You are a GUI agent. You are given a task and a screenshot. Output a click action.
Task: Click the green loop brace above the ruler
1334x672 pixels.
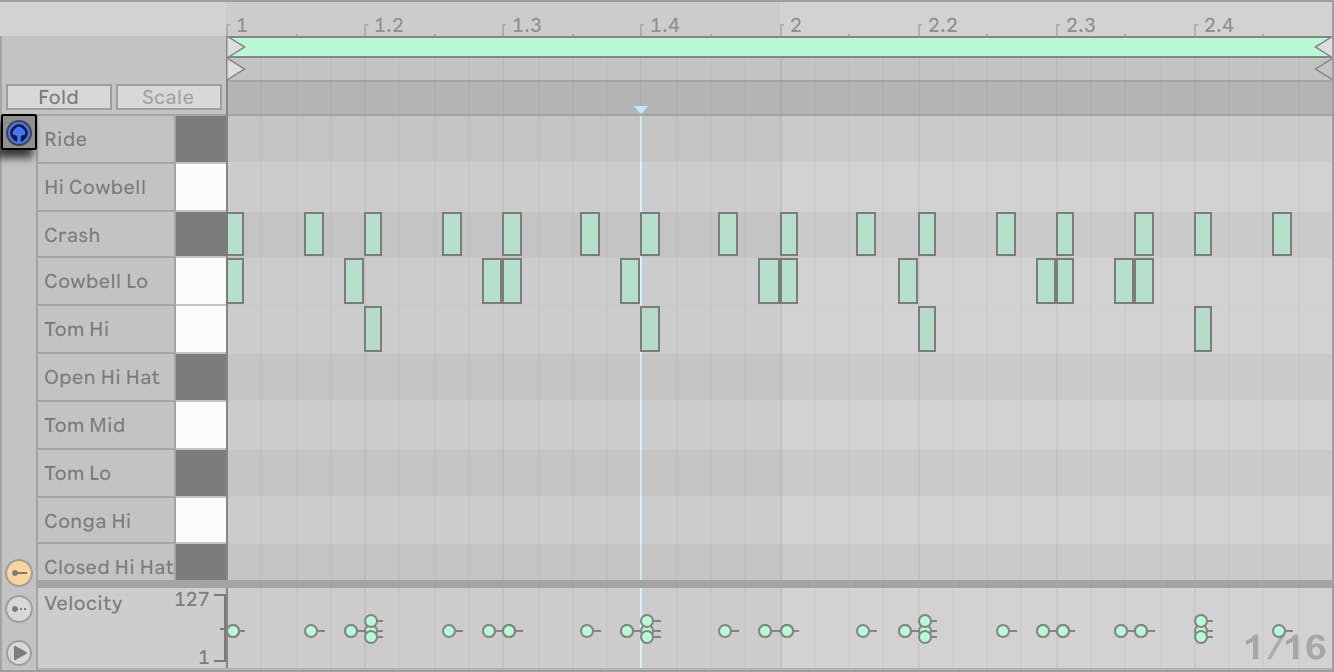point(780,45)
